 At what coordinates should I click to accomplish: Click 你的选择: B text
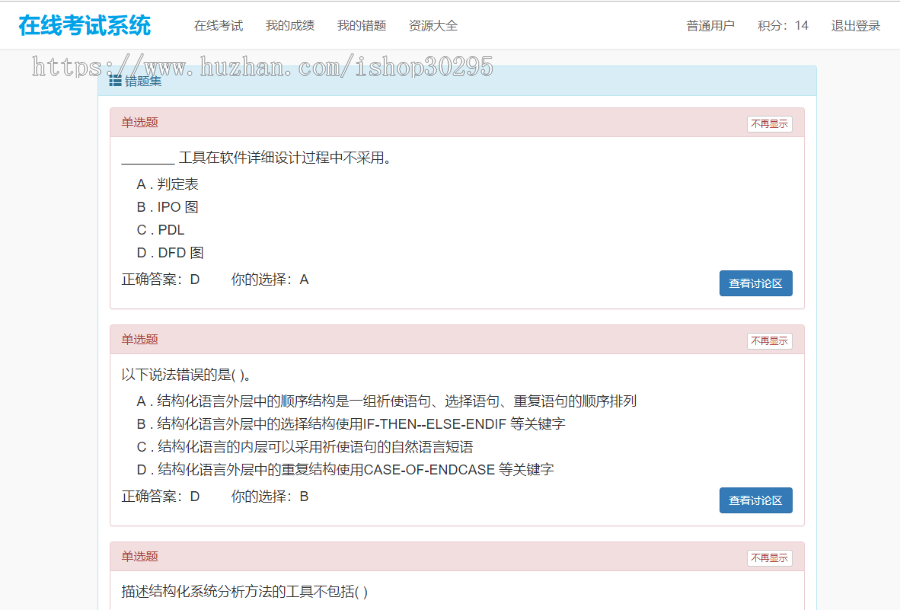point(270,496)
